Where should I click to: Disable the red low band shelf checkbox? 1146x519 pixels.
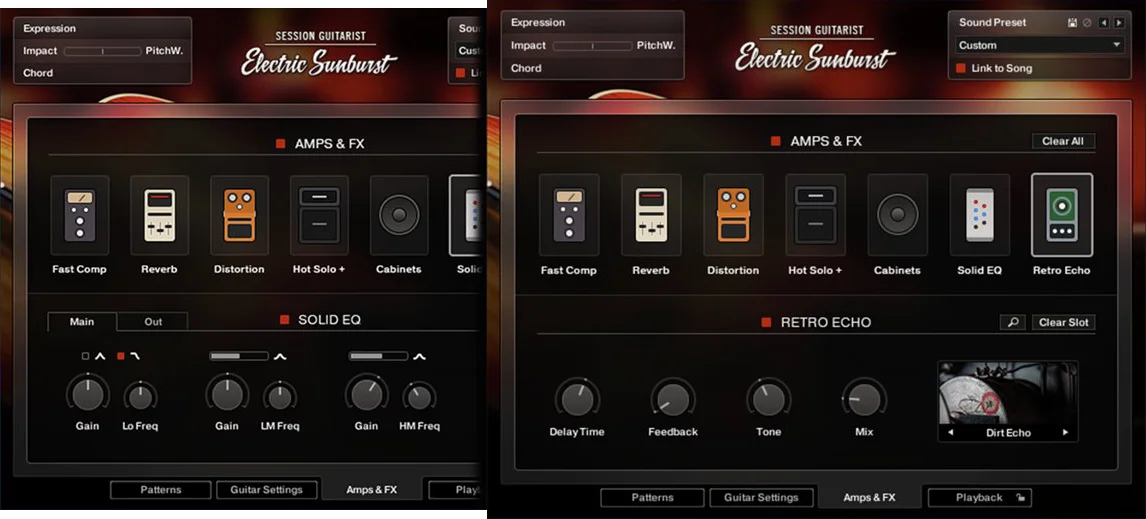pyautogui.click(x=121, y=357)
